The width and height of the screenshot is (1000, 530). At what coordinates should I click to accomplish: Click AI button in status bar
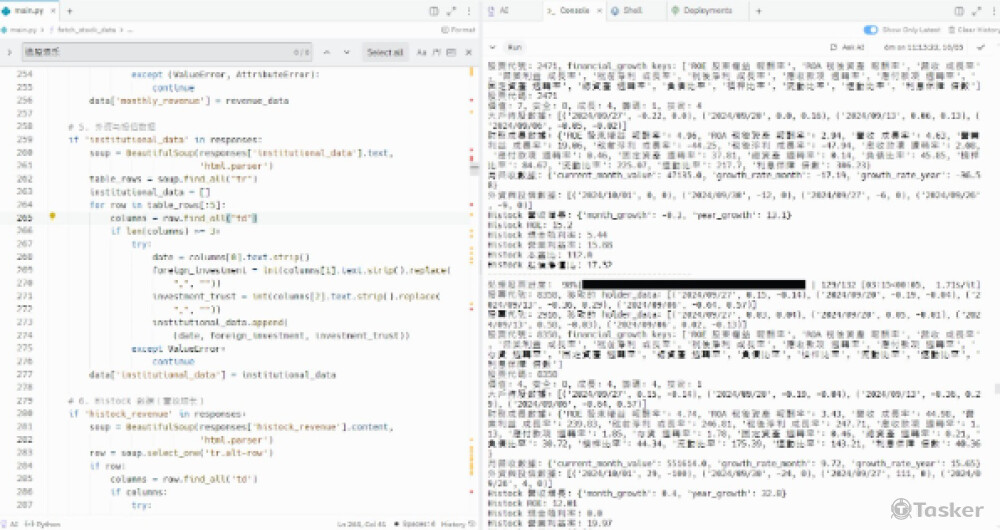point(10,524)
